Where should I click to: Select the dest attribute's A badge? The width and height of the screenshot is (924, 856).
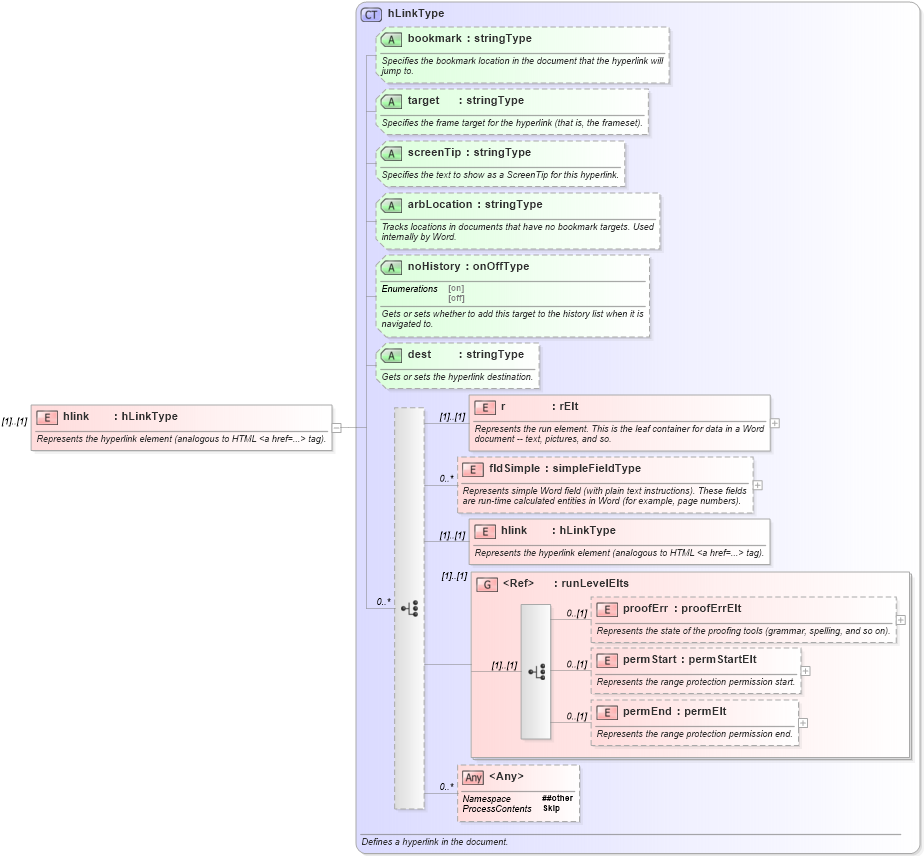click(392, 354)
